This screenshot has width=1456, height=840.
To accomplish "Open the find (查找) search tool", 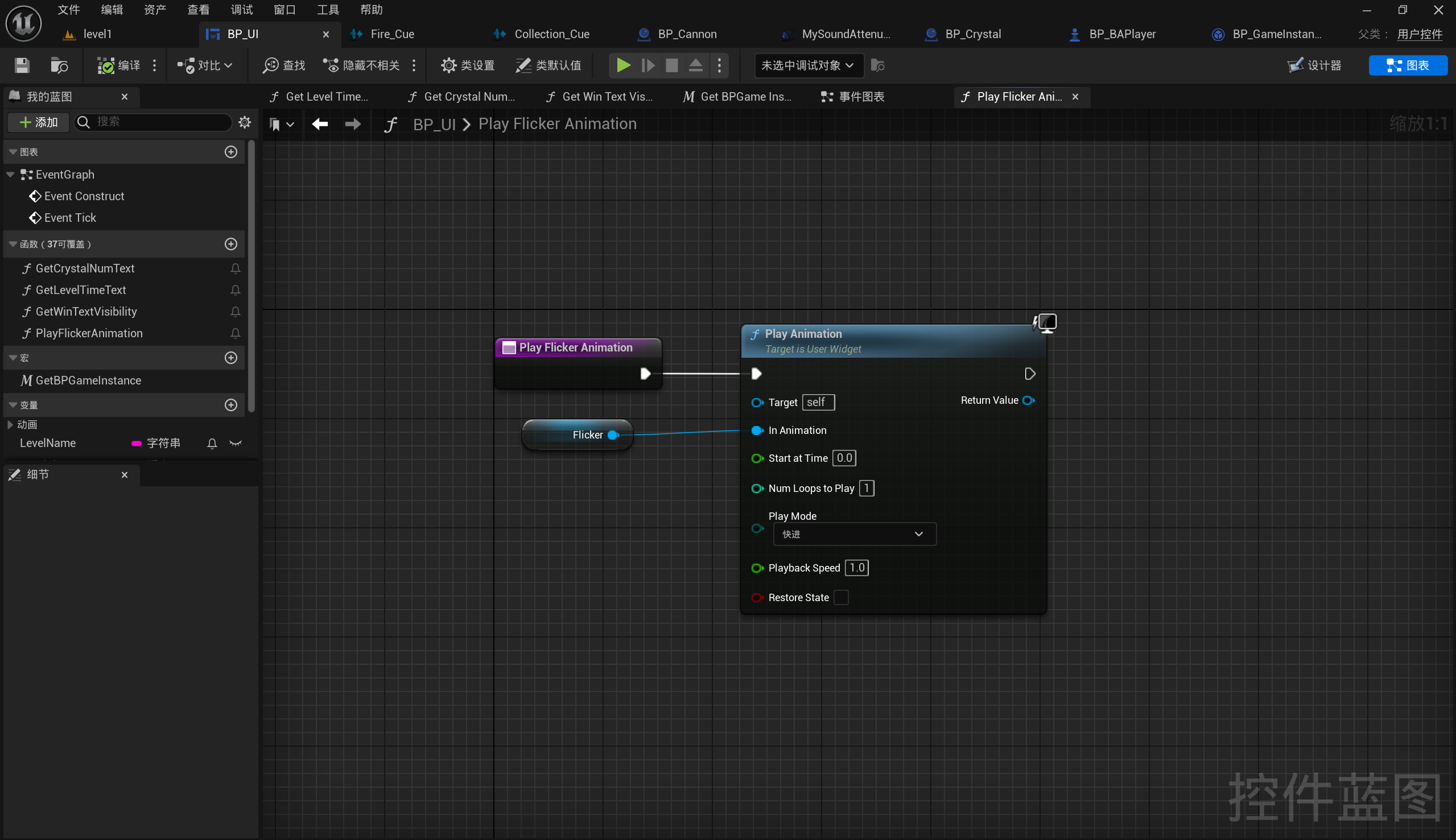I will click(x=284, y=65).
